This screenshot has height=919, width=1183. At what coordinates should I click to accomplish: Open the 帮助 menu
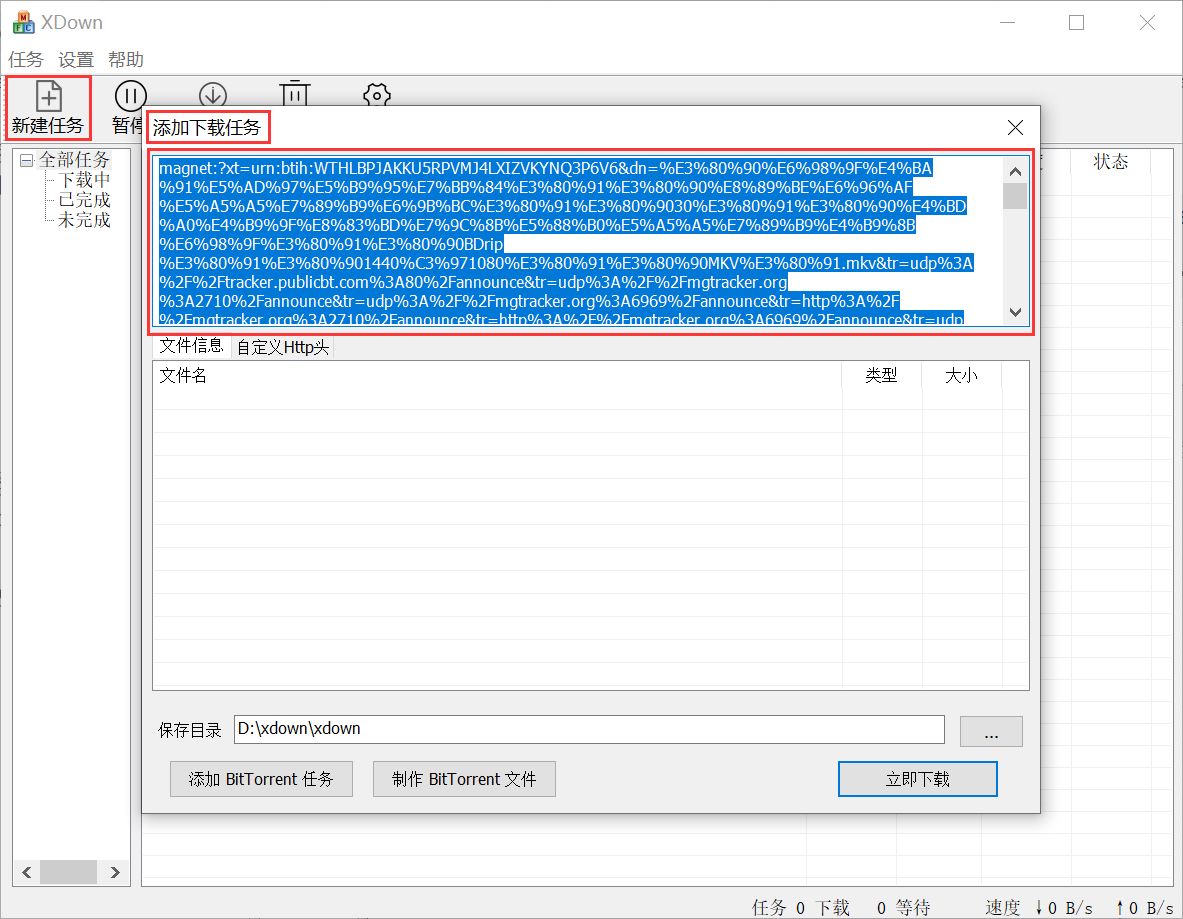click(x=125, y=60)
